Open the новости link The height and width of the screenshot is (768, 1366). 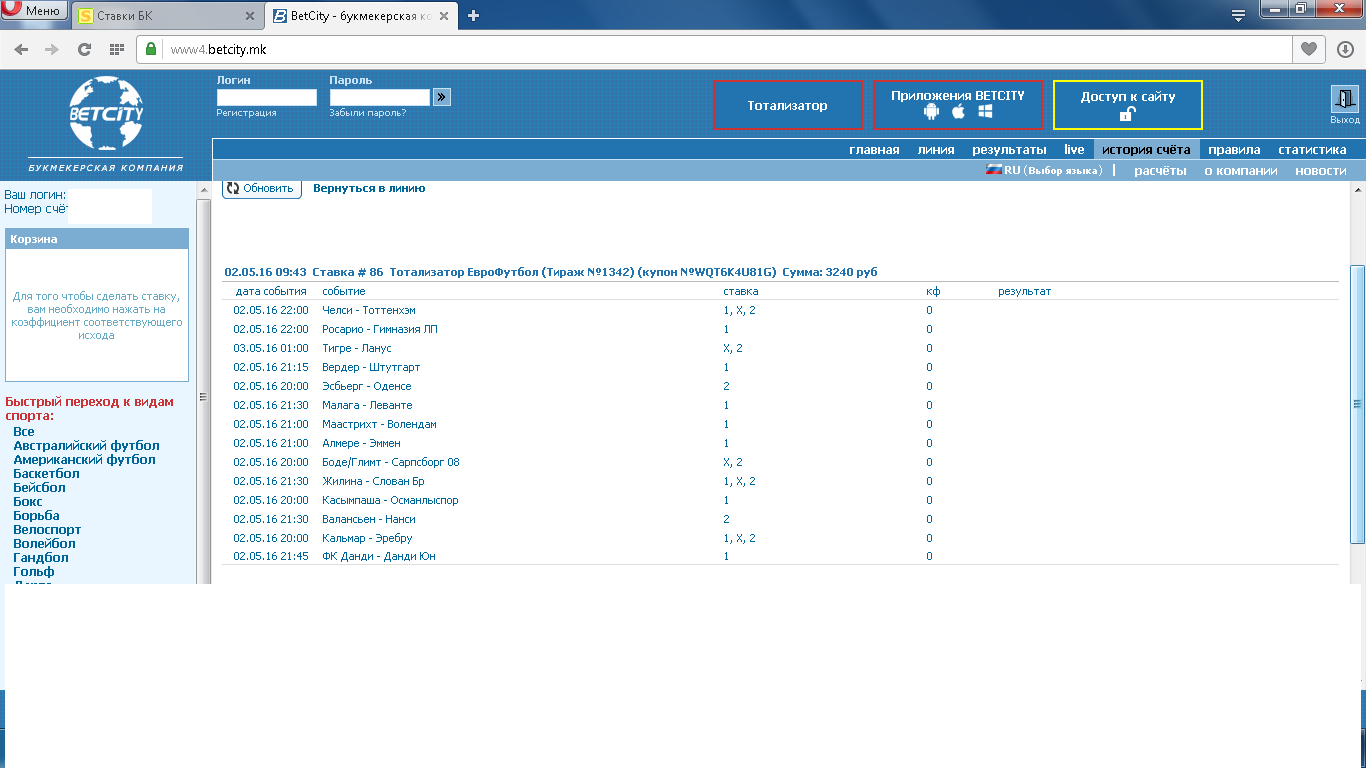(1320, 171)
